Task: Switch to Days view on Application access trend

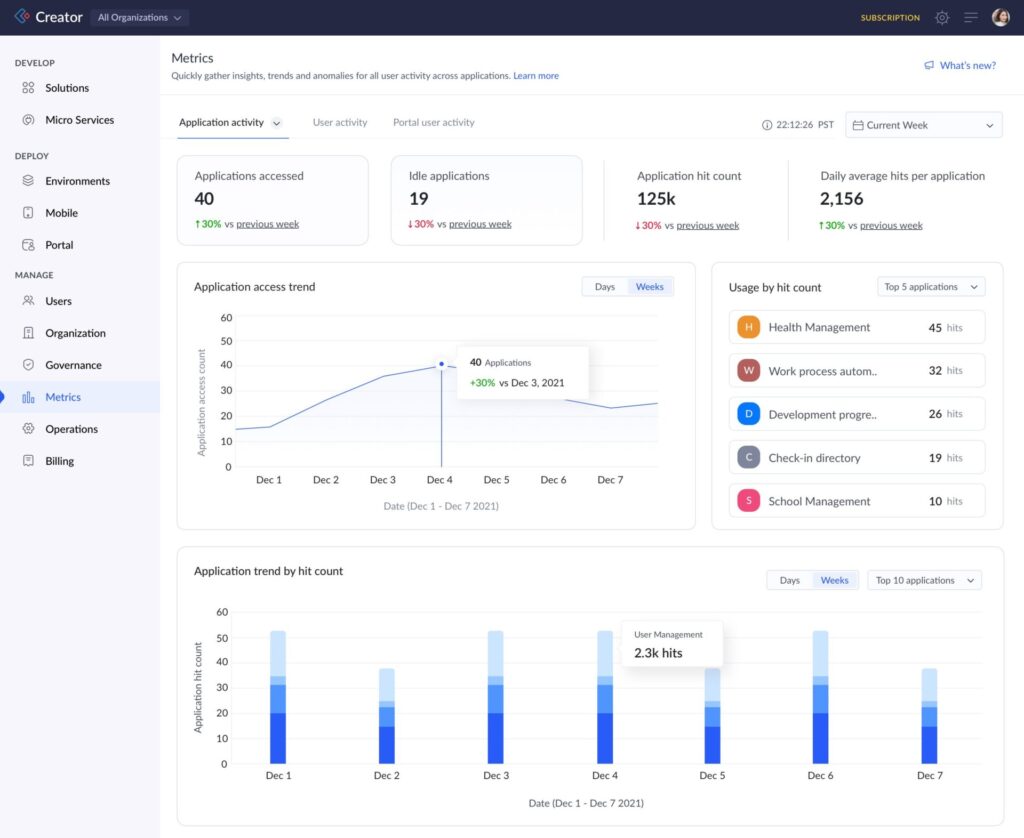Action: click(604, 286)
